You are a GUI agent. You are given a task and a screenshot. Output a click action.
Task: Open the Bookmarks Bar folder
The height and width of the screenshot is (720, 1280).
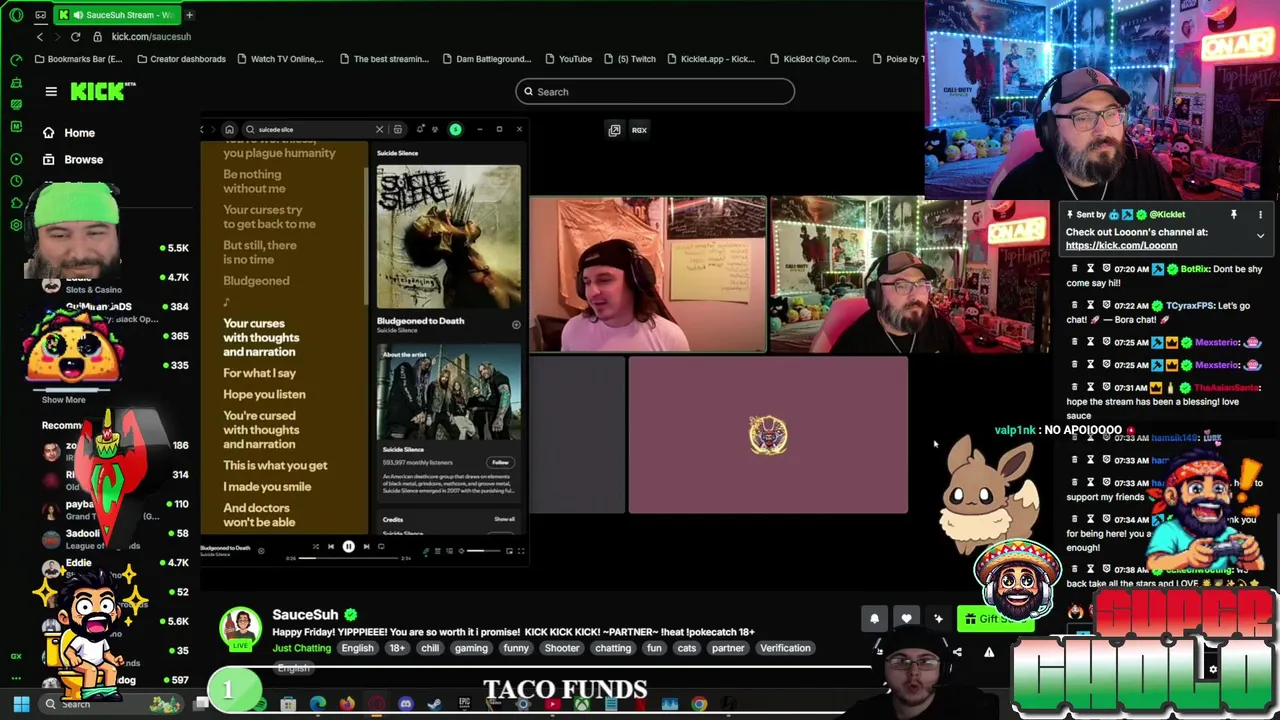[x=78, y=59]
